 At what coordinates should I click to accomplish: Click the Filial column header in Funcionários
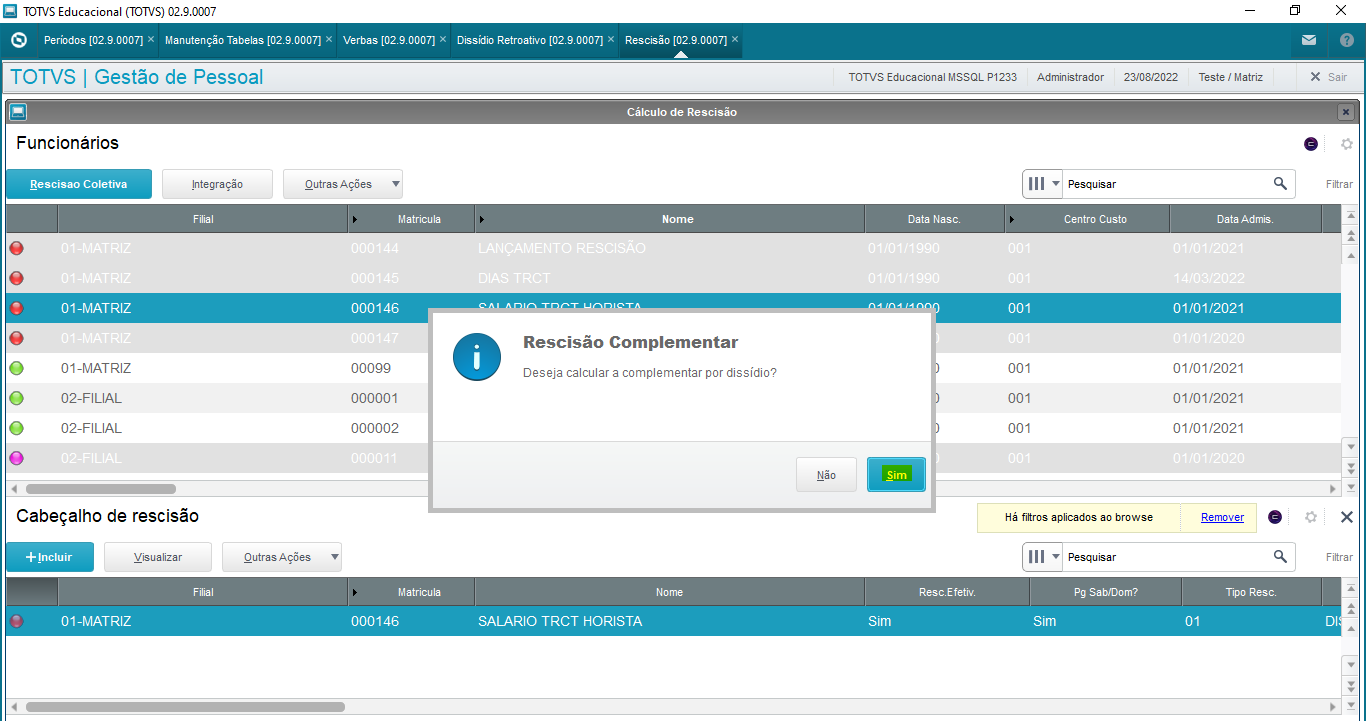(203, 219)
